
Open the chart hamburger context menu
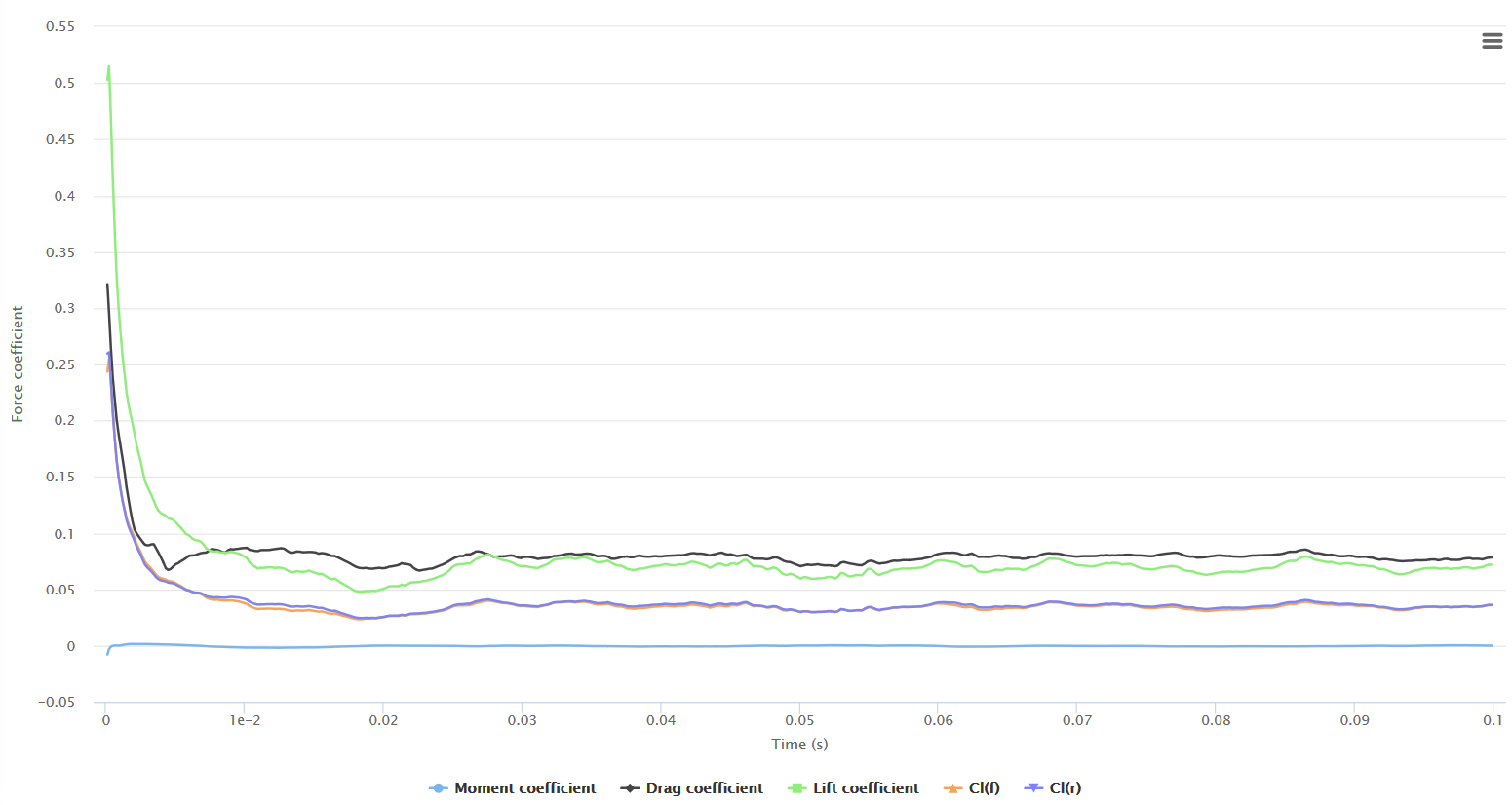[x=1492, y=41]
